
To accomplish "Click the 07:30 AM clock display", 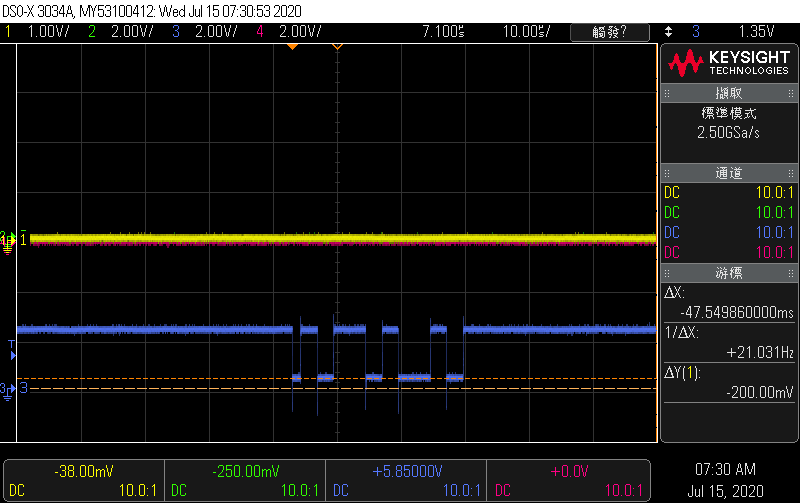I will pos(725,469).
